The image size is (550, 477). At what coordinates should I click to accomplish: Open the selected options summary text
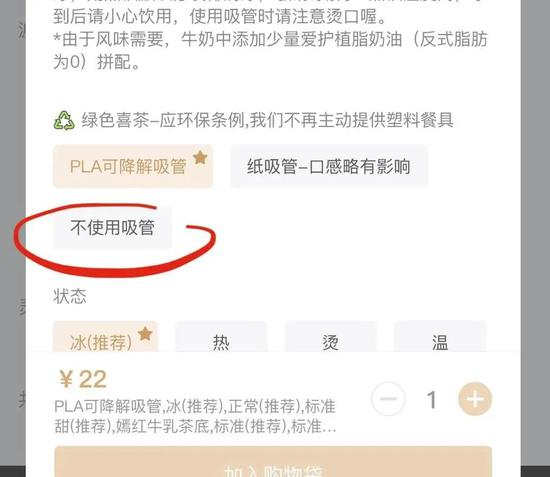click(195, 416)
